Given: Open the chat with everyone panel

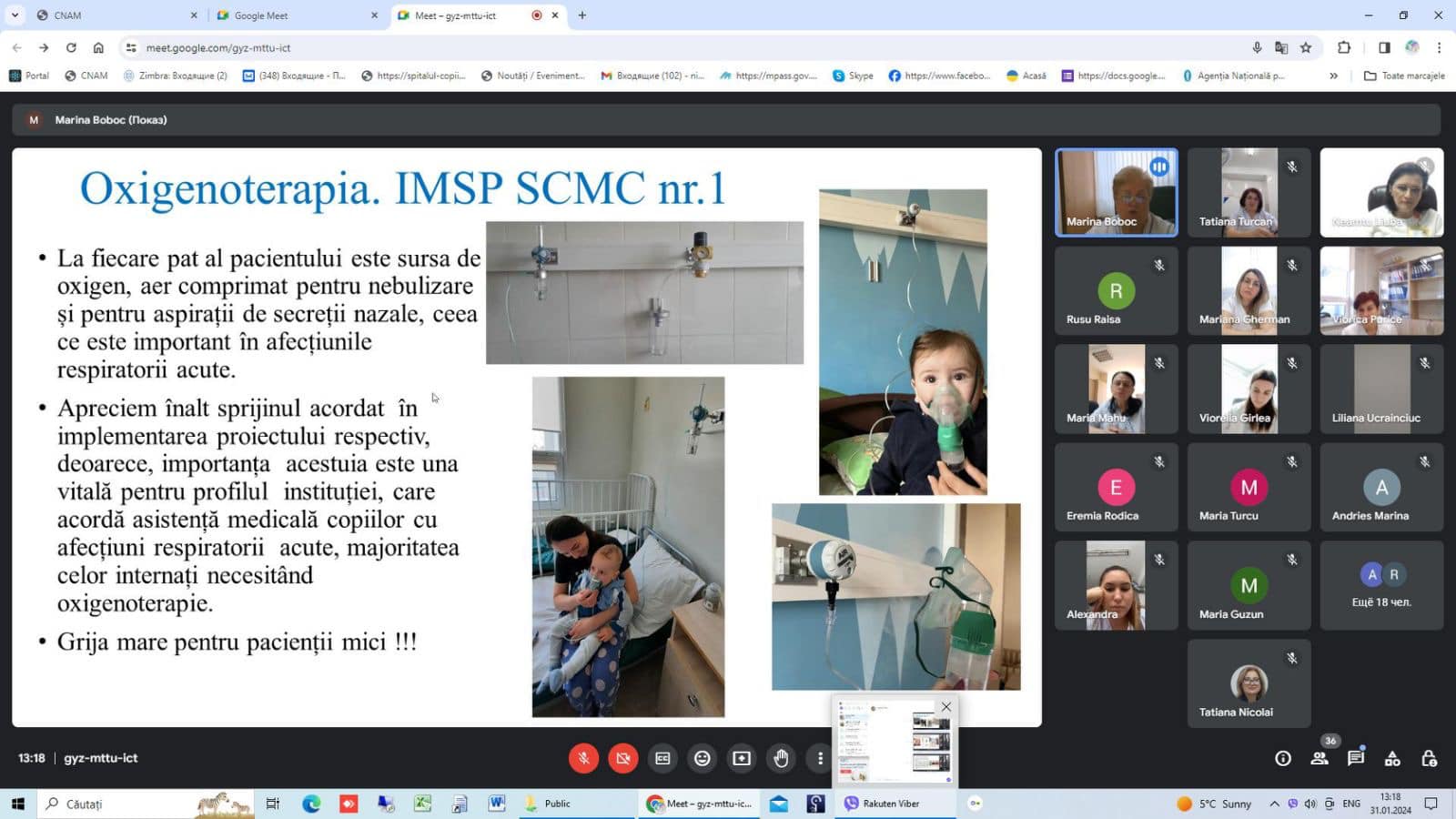Looking at the screenshot, I should 1356,758.
